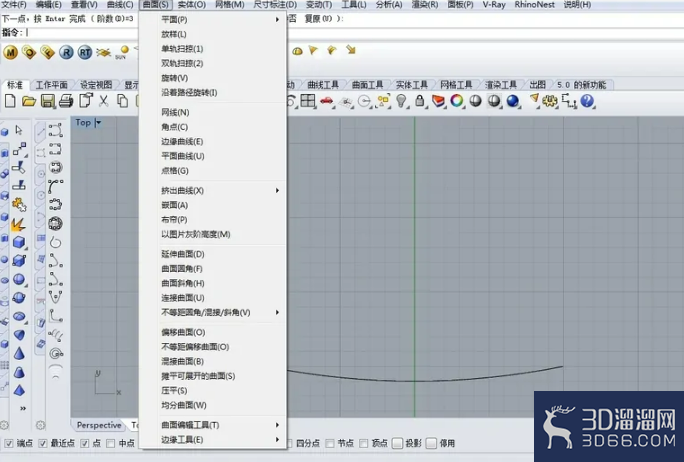Toggle the 端点 endpoint osnap checkbox

[x=8, y=444]
